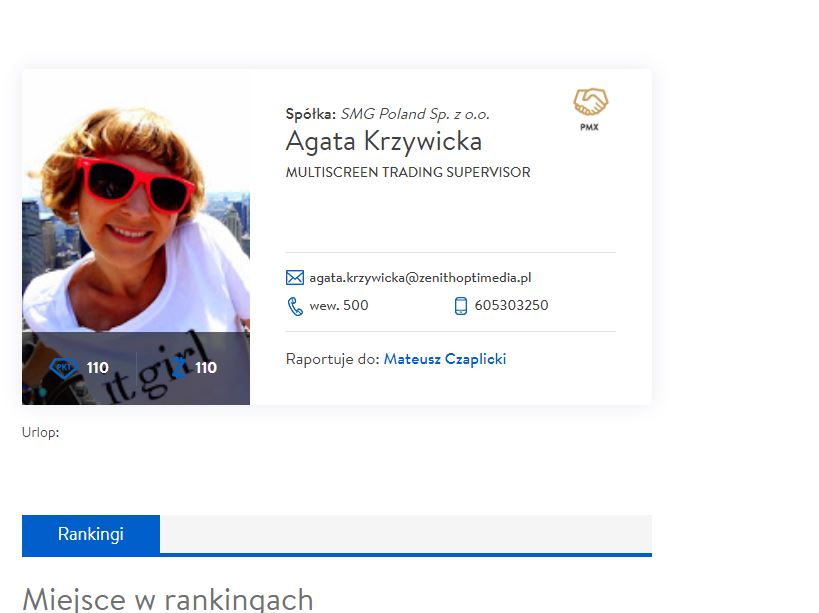Click the extension text wew. 500
Screen dimensions: 819x613
tap(339, 305)
